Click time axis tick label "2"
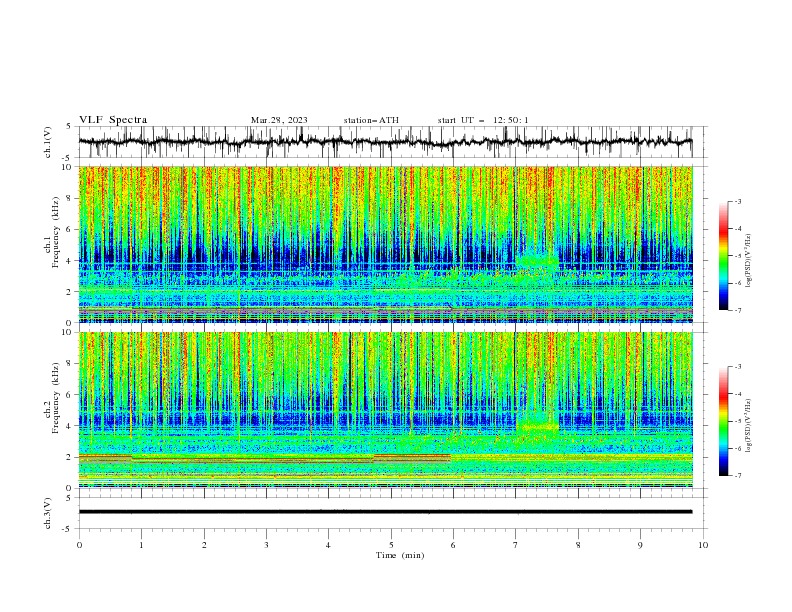The width and height of the screenshot is (792, 612). pyautogui.click(x=204, y=545)
